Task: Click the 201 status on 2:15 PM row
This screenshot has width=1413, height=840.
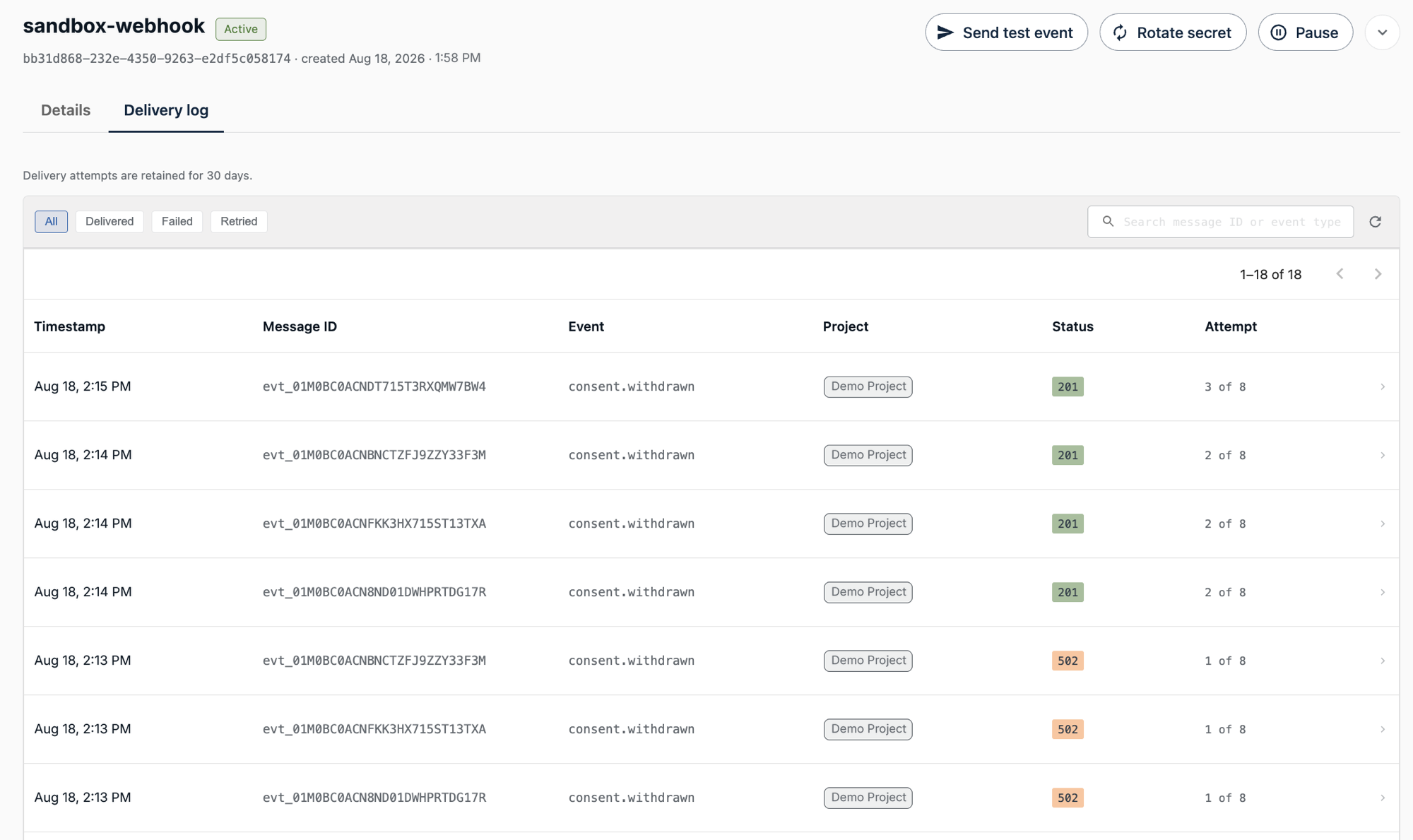Action: click(x=1068, y=387)
